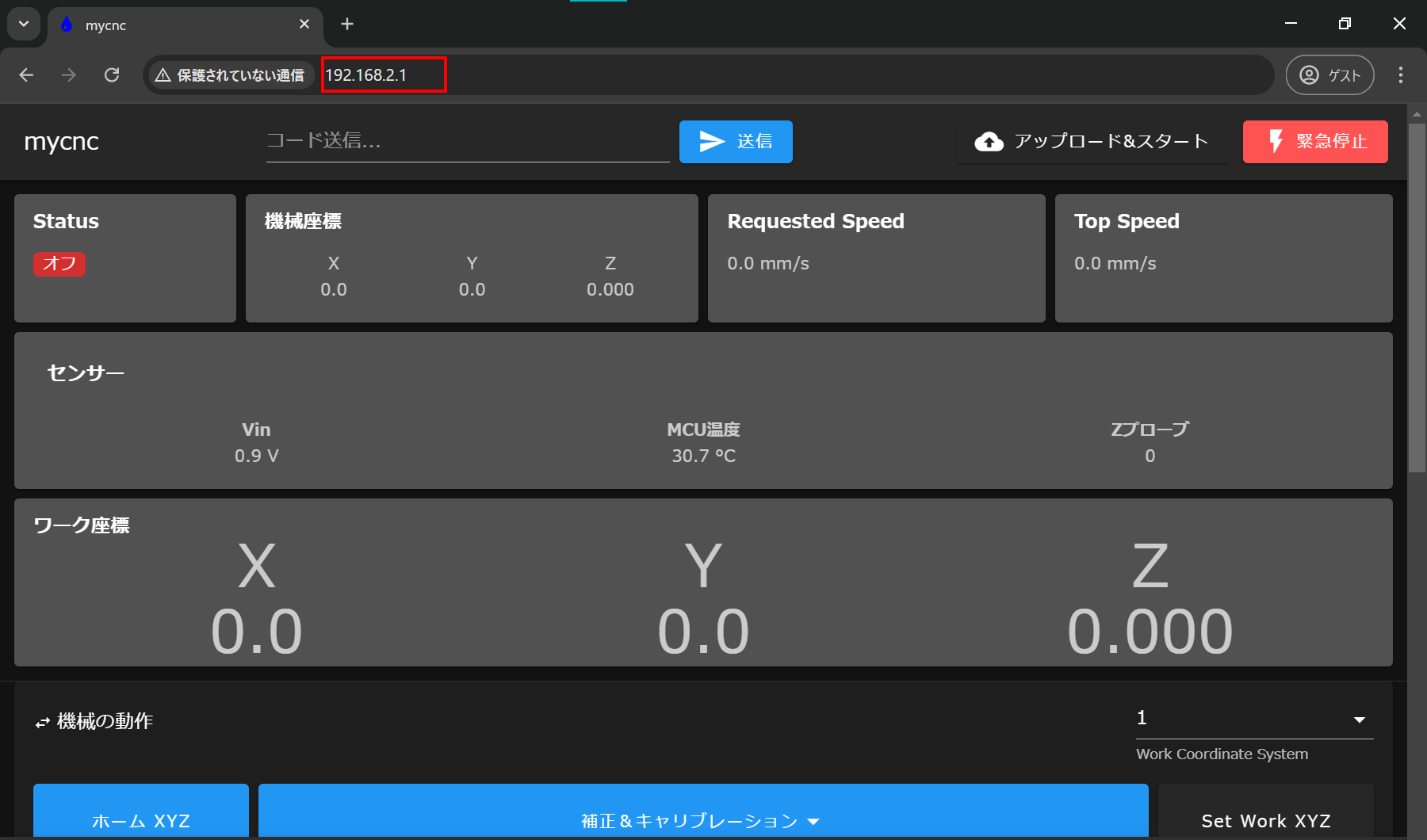
Task: Click the red 緊急停止 emergency stop
Action: (1315, 141)
